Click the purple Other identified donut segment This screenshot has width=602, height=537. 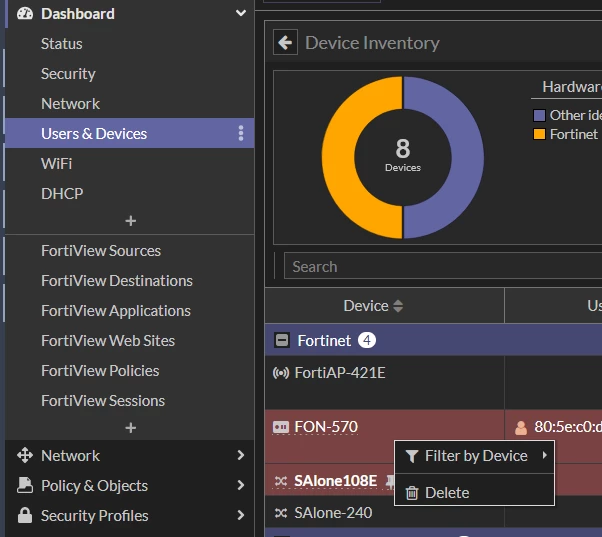(x=466, y=157)
